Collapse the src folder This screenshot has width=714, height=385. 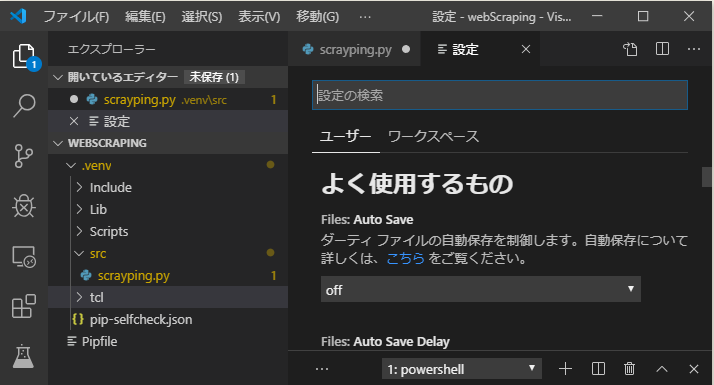(80, 253)
